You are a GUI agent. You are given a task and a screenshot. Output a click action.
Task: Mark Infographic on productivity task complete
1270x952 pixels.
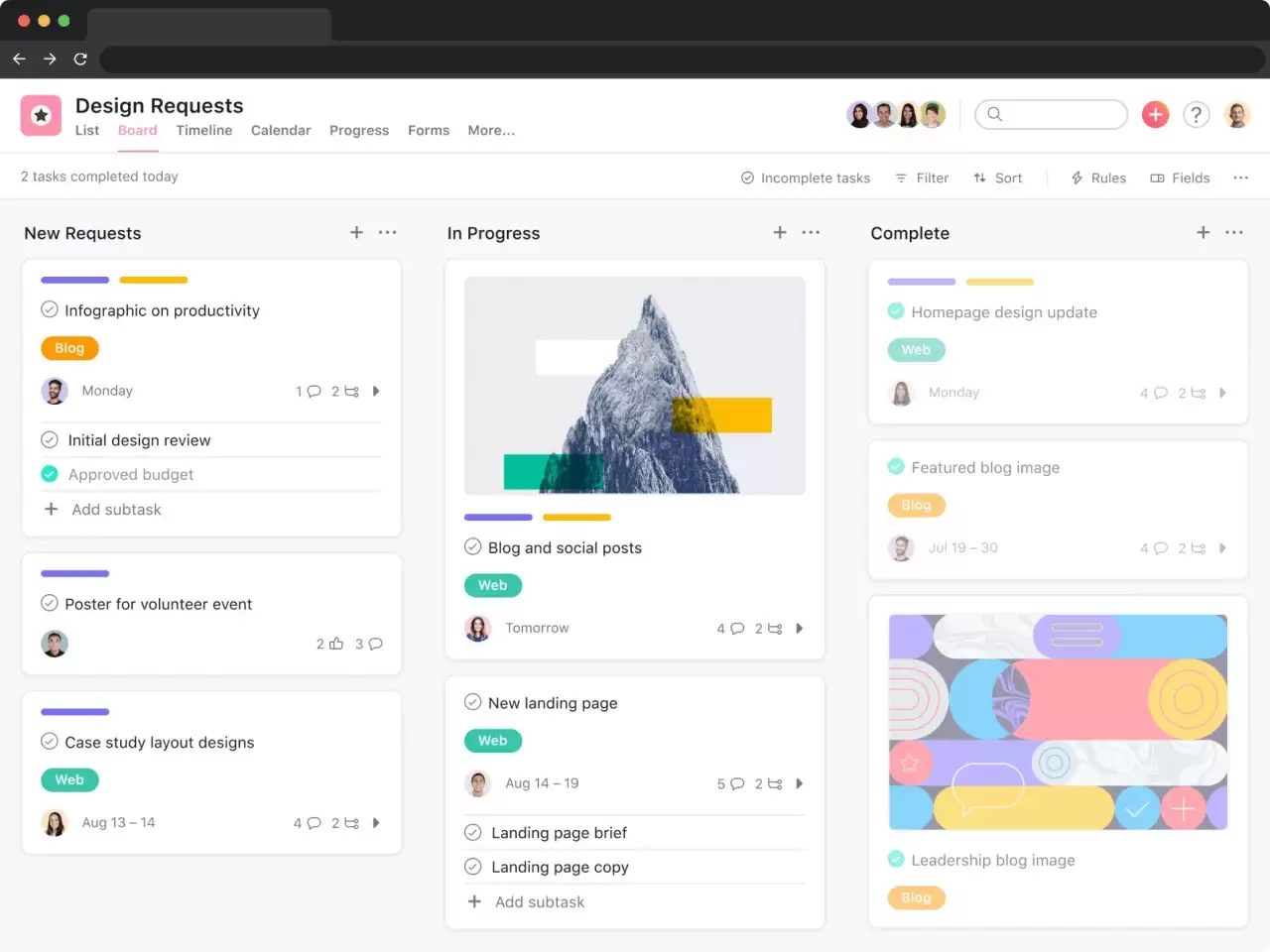(x=50, y=309)
